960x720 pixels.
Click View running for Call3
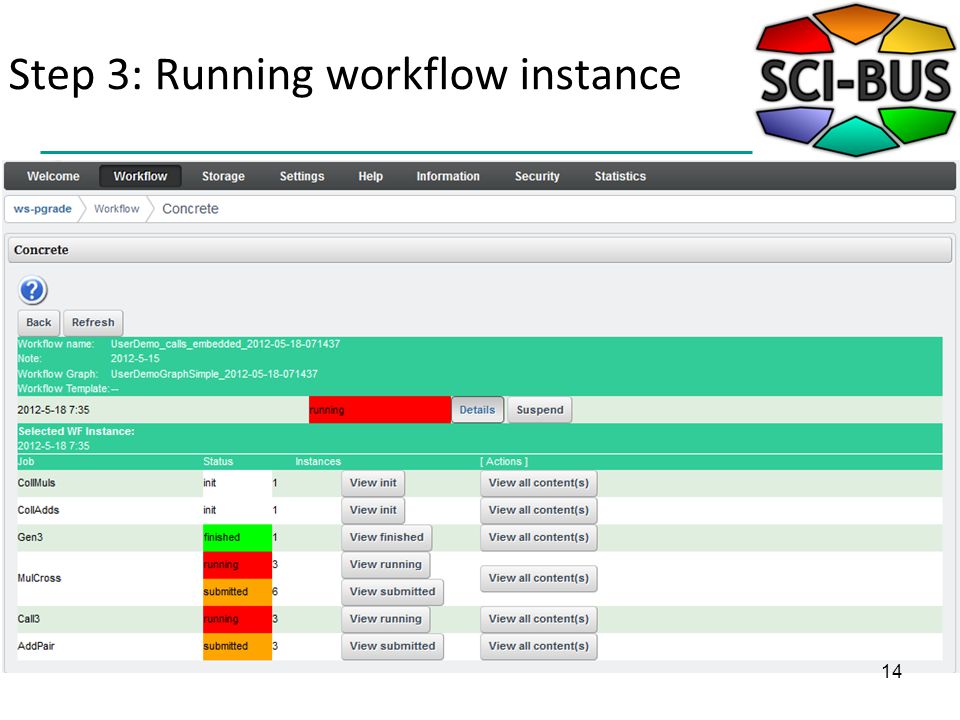pyautogui.click(x=386, y=619)
